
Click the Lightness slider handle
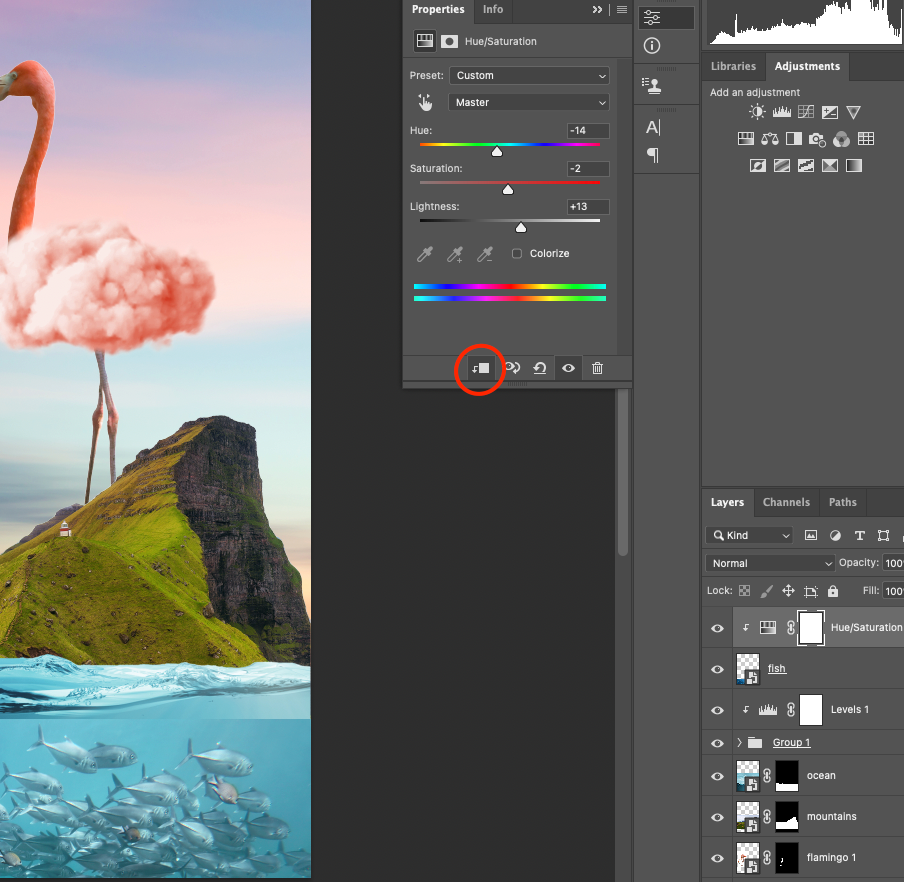(521, 227)
